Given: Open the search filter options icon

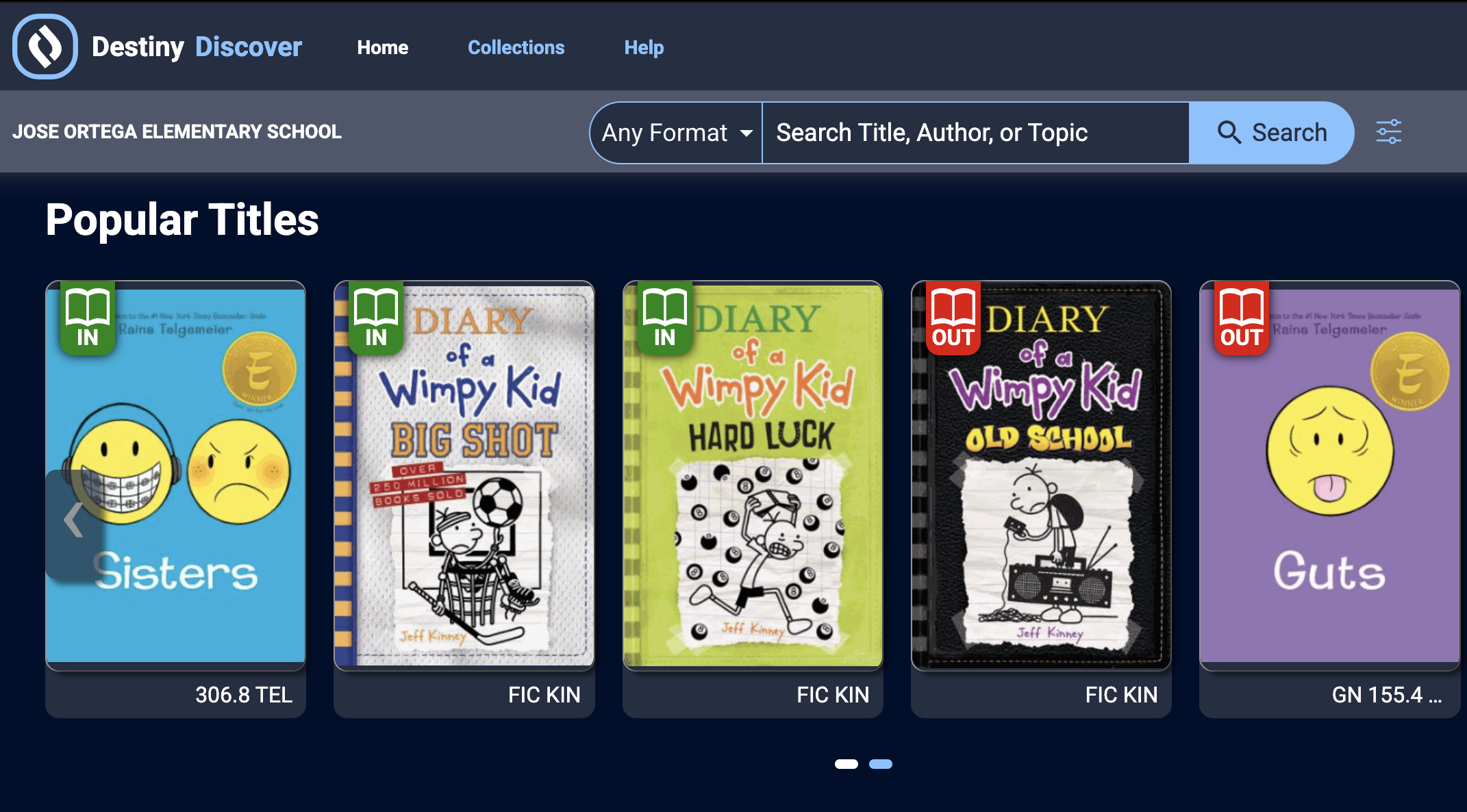Looking at the screenshot, I should pyautogui.click(x=1388, y=132).
